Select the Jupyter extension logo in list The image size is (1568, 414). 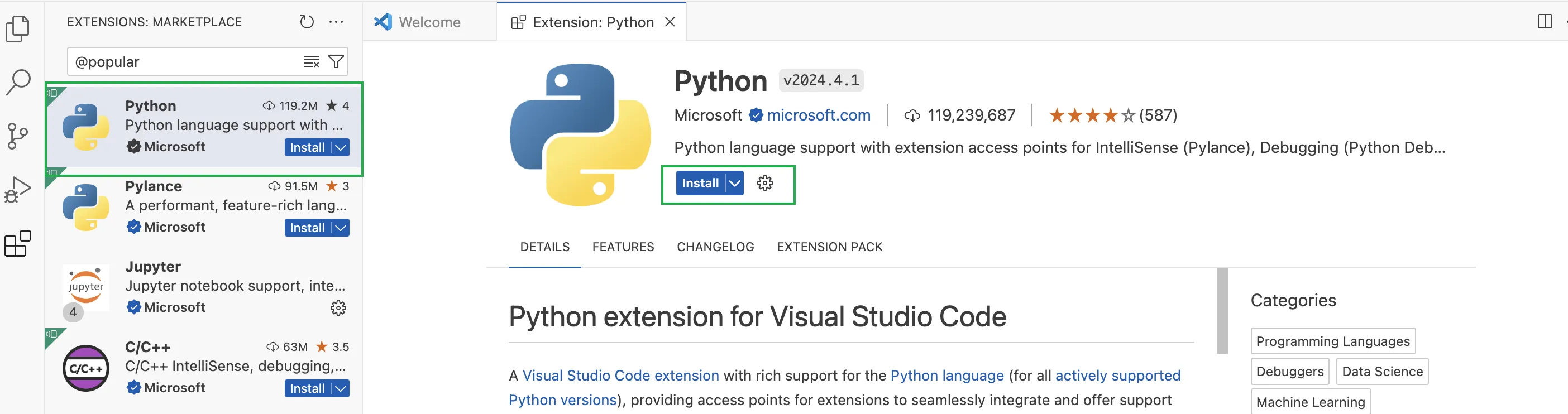pos(86,287)
